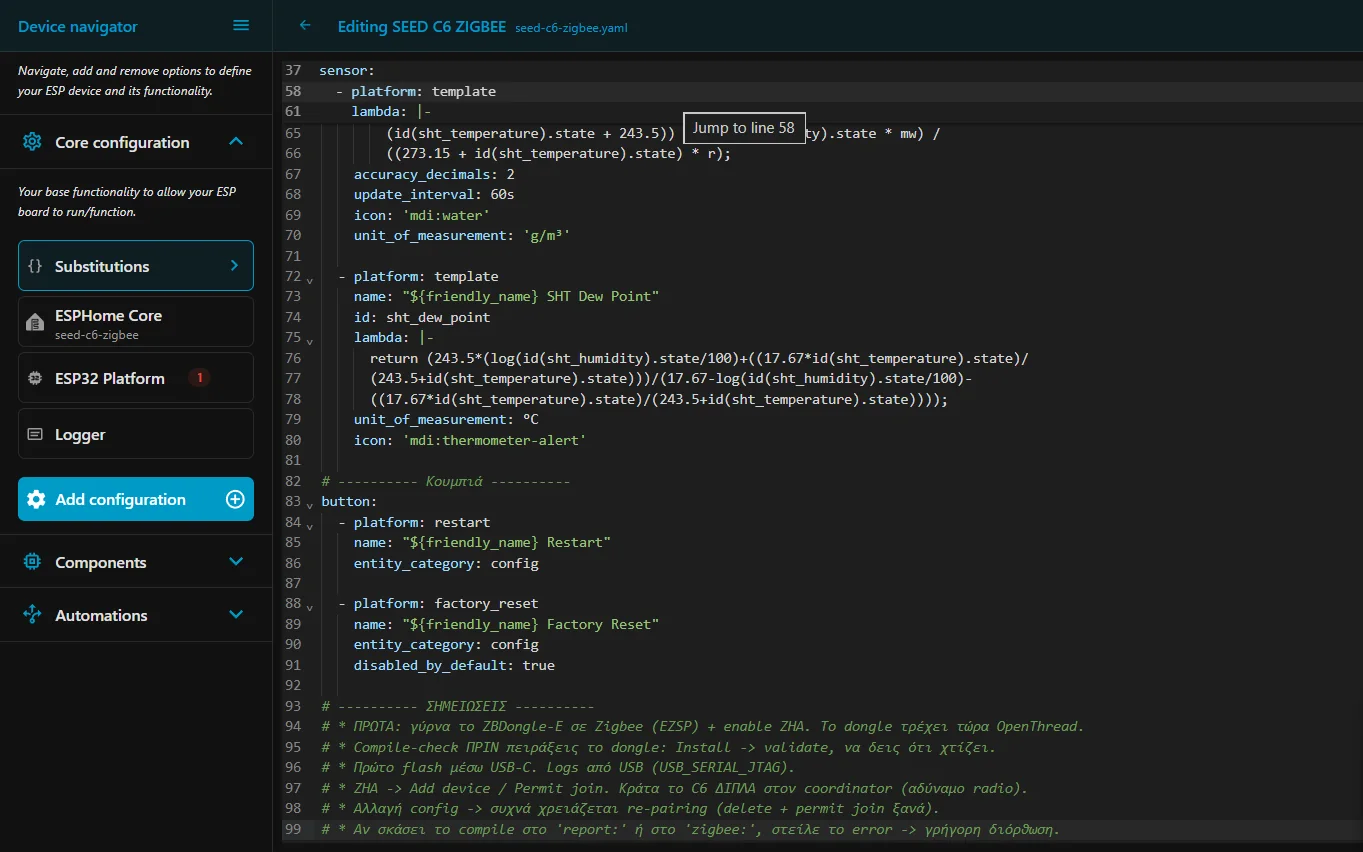The height and width of the screenshot is (852, 1363).
Task: Click the Add configuration button
Action: pyautogui.click(x=136, y=499)
